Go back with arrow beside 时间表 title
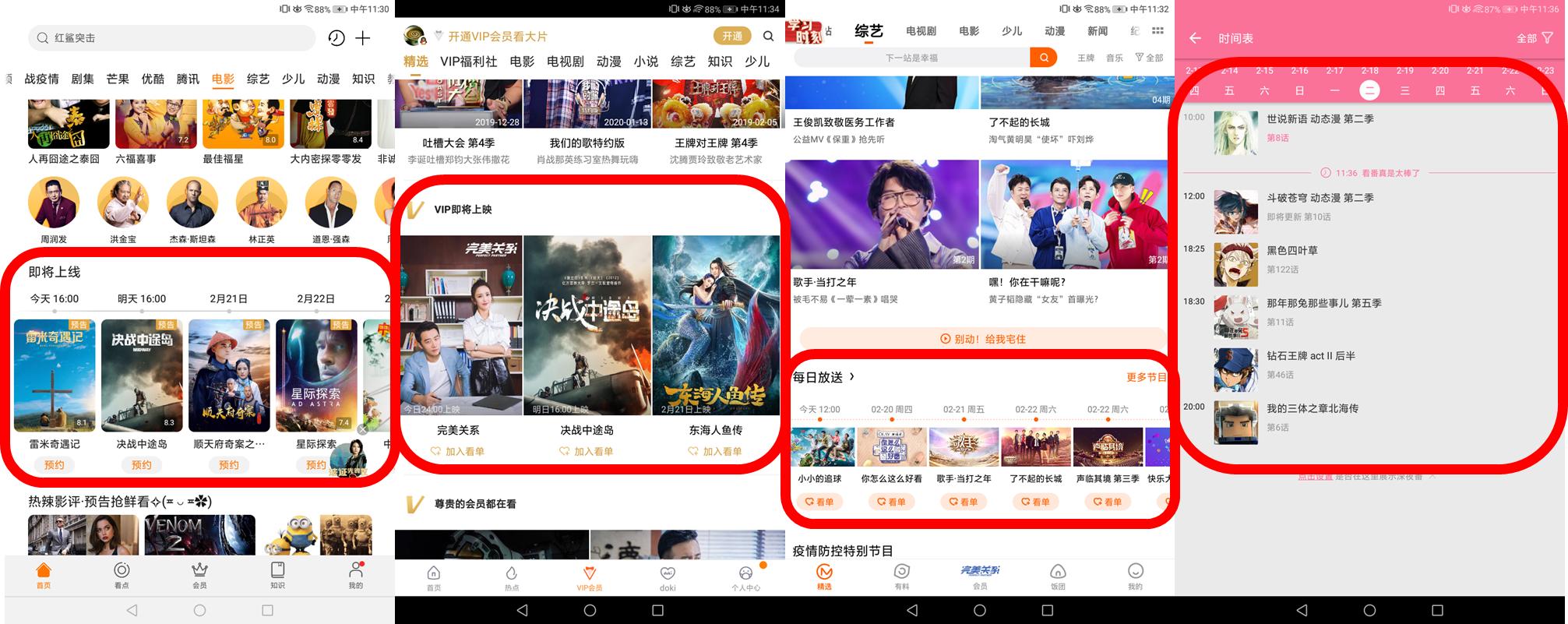1568x624 pixels. (x=1196, y=38)
